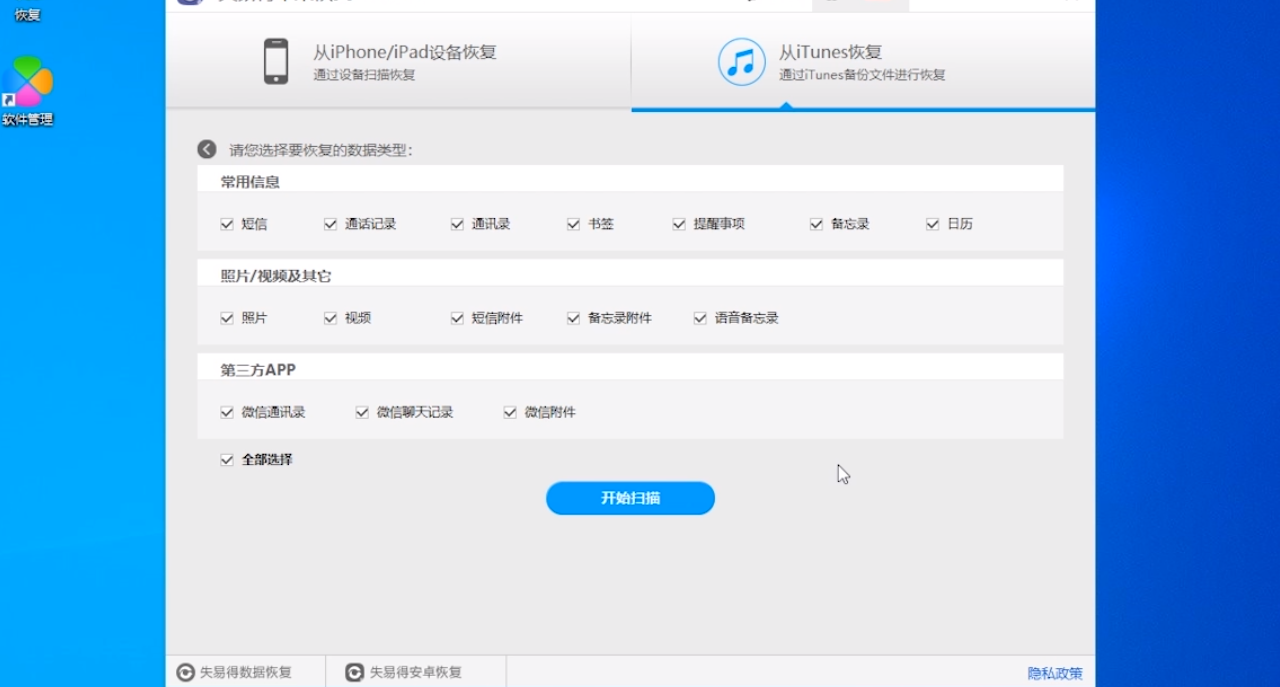Disable the 微信附件 checkbox
The width and height of the screenshot is (1280, 687).
(511, 412)
